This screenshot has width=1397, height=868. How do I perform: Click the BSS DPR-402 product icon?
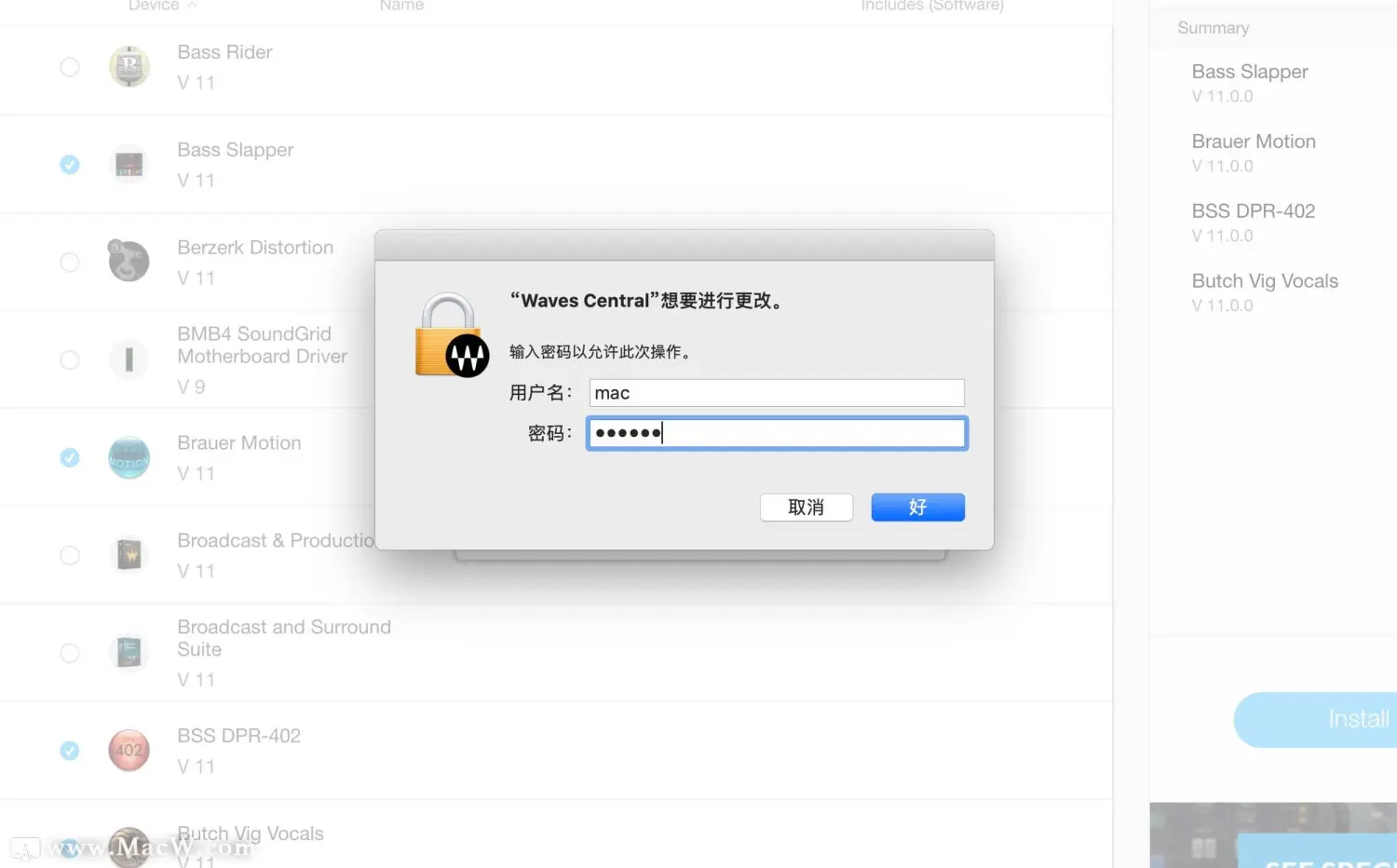(129, 751)
